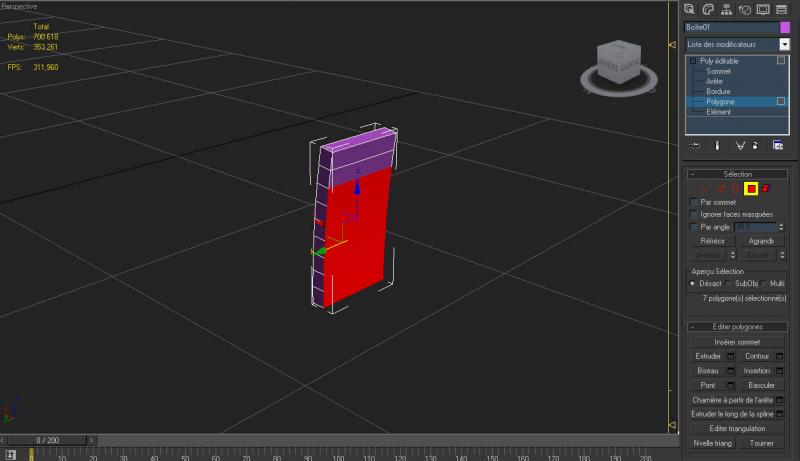
Task: Click the Agrandir selection button
Action: tap(761, 241)
